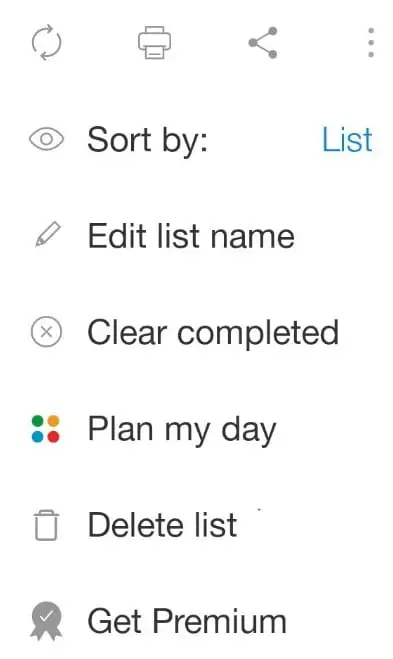Screen dimensions: 393x659
Task: Tap Get Premium
Action: [x=187, y=621]
